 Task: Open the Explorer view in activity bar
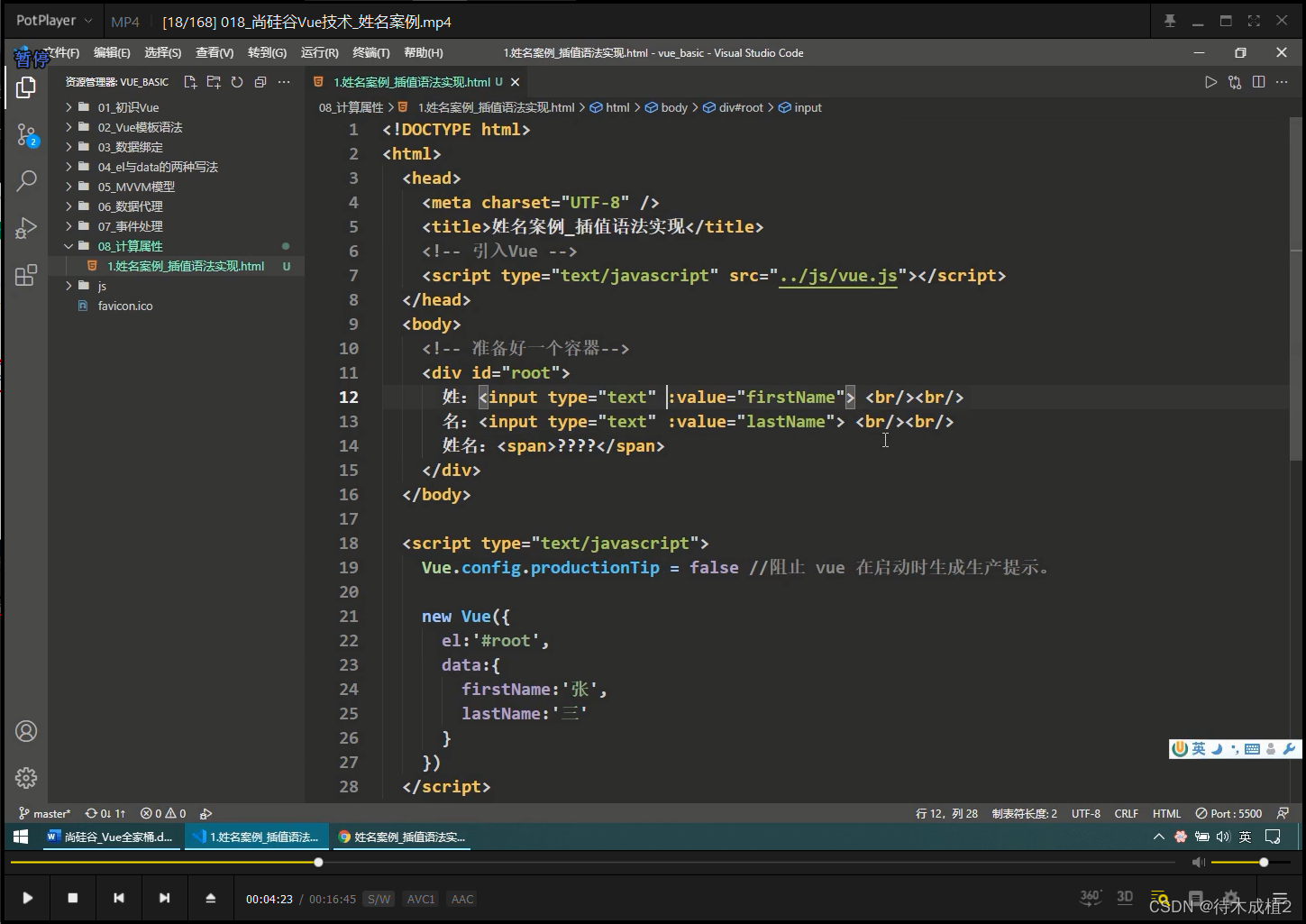point(26,87)
